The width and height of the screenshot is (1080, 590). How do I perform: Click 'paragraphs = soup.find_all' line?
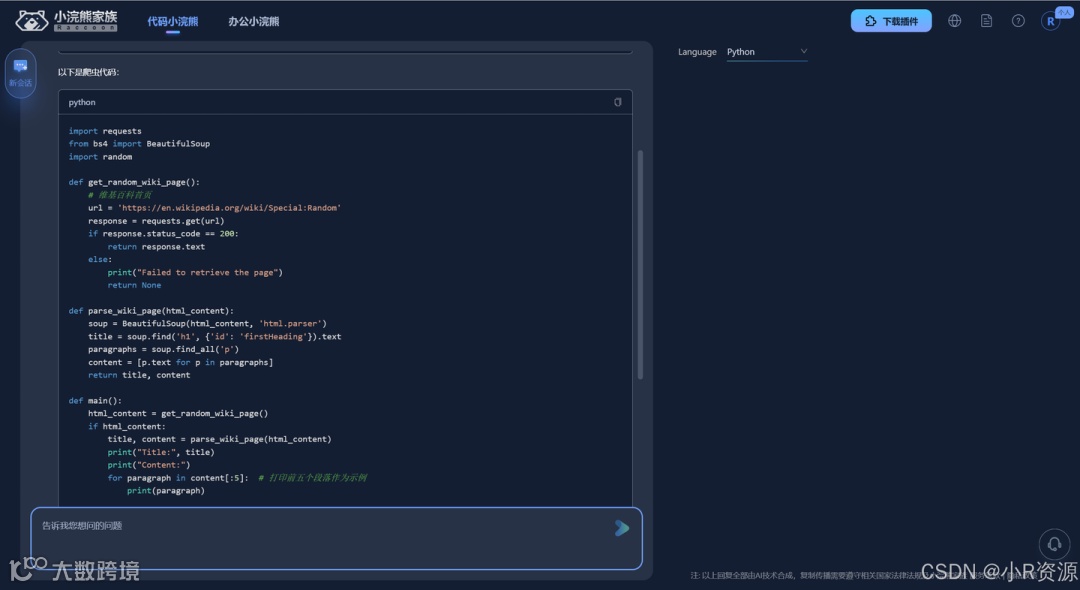coord(163,349)
